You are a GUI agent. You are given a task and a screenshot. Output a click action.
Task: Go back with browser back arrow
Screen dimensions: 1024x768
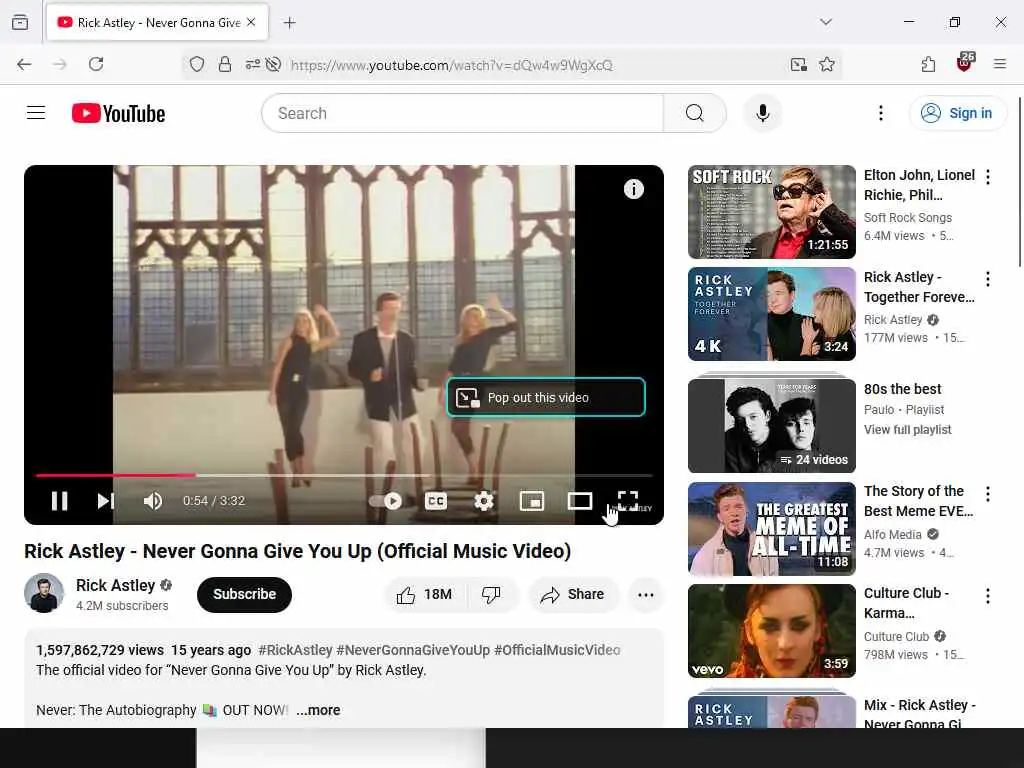coord(24,64)
